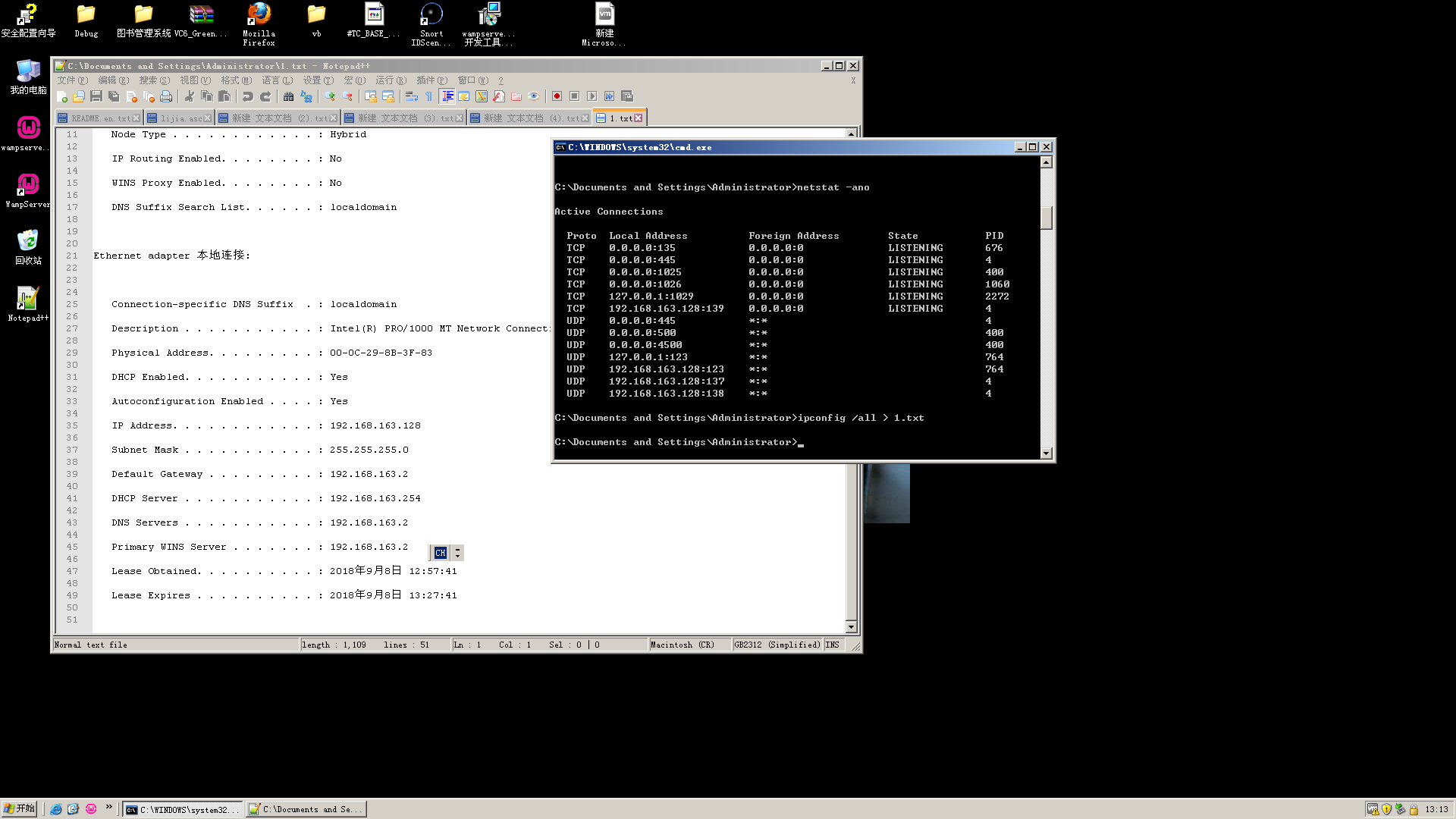Toggle show all characters pilcrow button

pos(428,96)
